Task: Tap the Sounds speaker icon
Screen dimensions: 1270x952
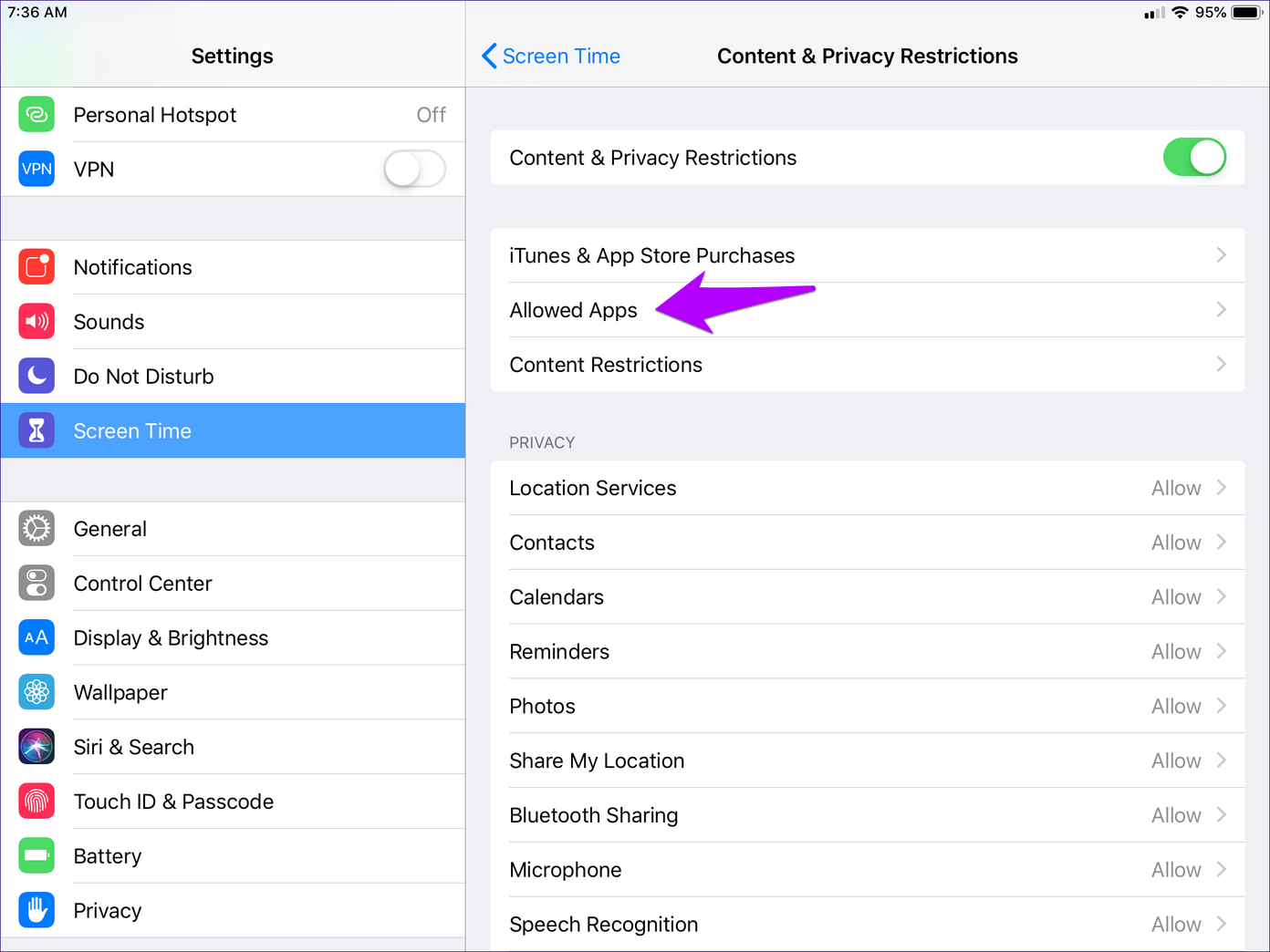Action: (x=36, y=322)
